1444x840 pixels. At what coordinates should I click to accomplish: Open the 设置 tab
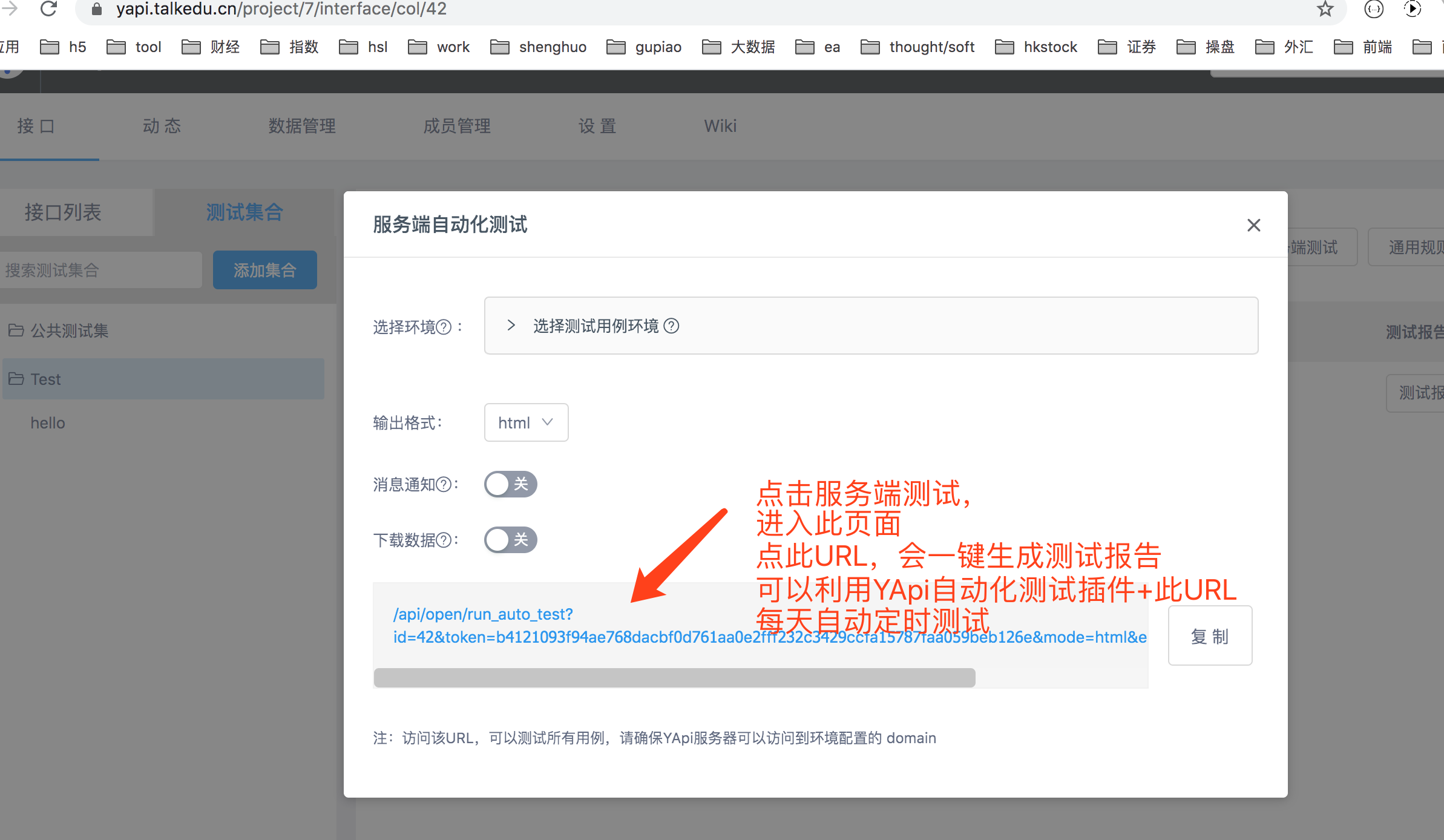point(598,126)
